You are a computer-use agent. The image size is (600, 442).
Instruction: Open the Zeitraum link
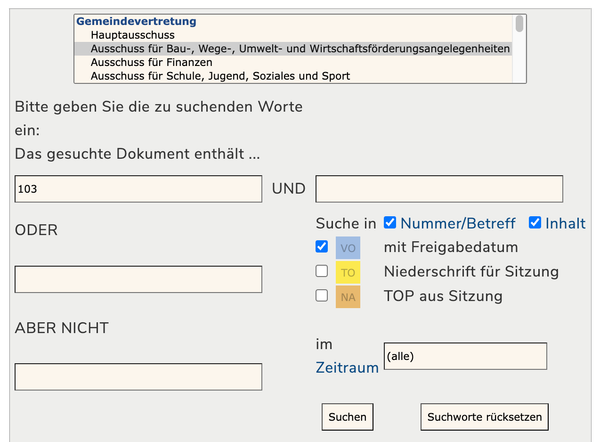coord(347,368)
